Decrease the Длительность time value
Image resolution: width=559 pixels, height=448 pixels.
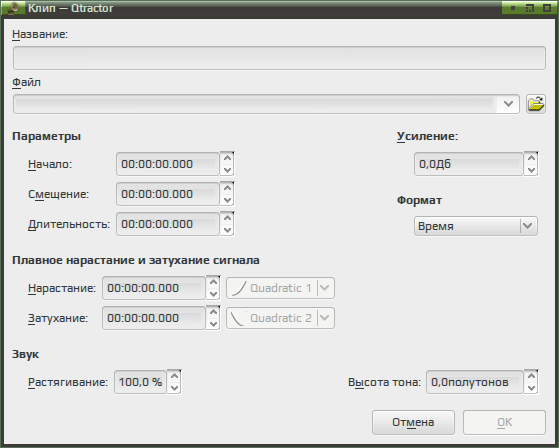(x=227, y=230)
